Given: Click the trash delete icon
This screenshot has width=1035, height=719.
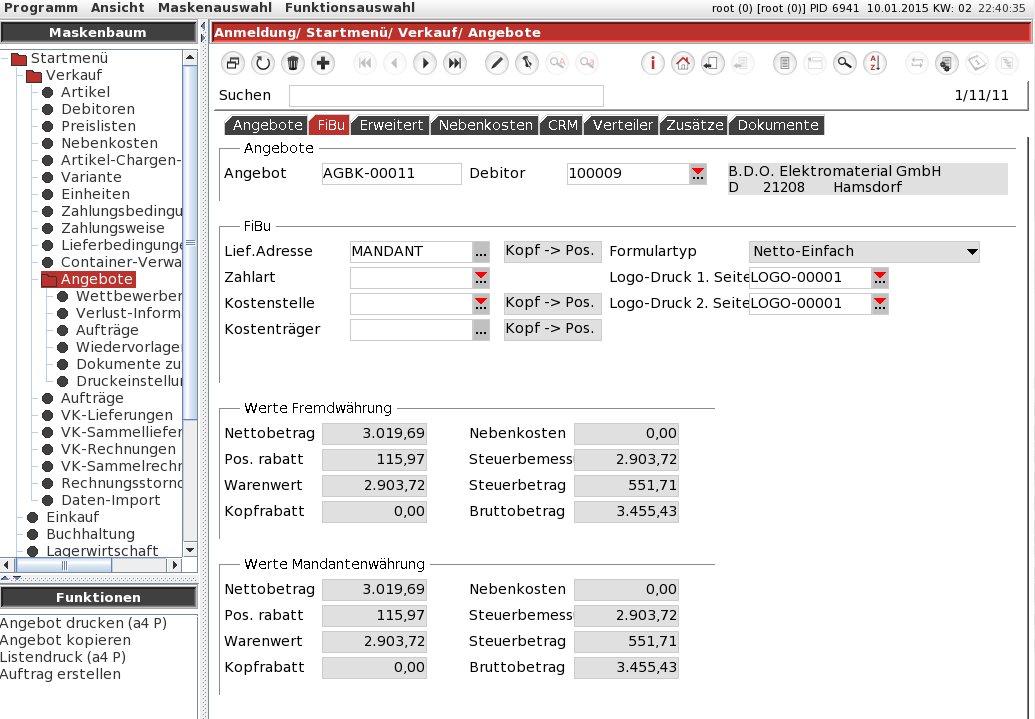Looking at the screenshot, I should coord(292,63).
